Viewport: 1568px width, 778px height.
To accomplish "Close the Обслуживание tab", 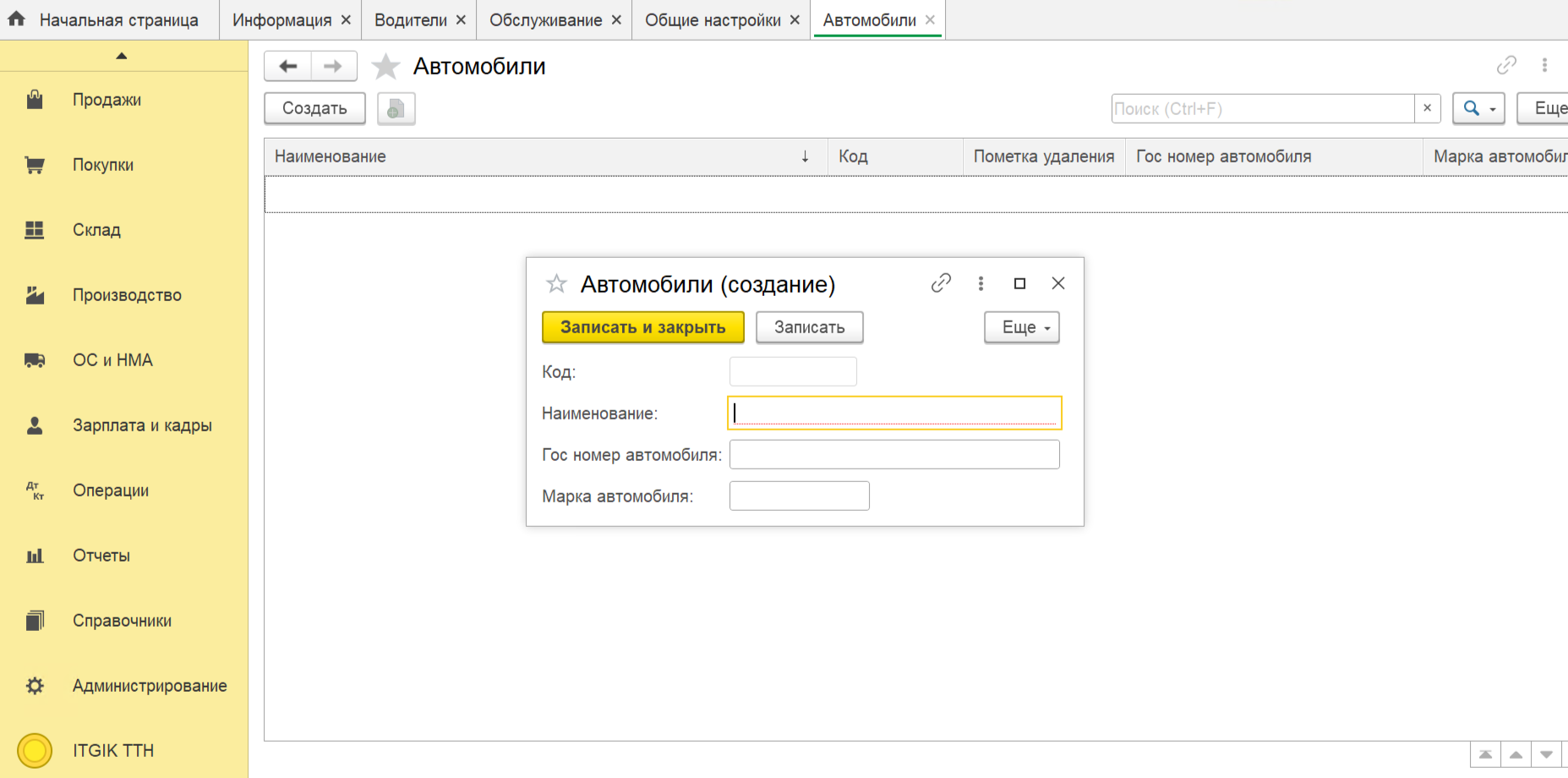I will pyautogui.click(x=616, y=20).
